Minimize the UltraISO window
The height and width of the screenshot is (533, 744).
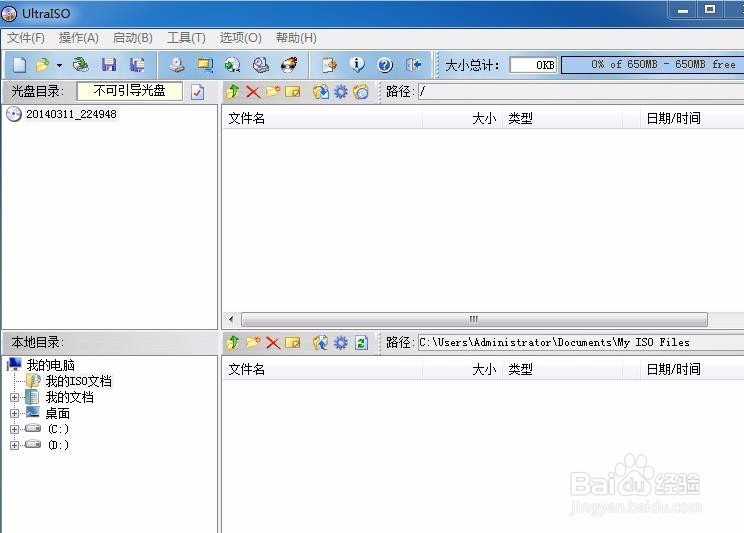click(x=683, y=9)
